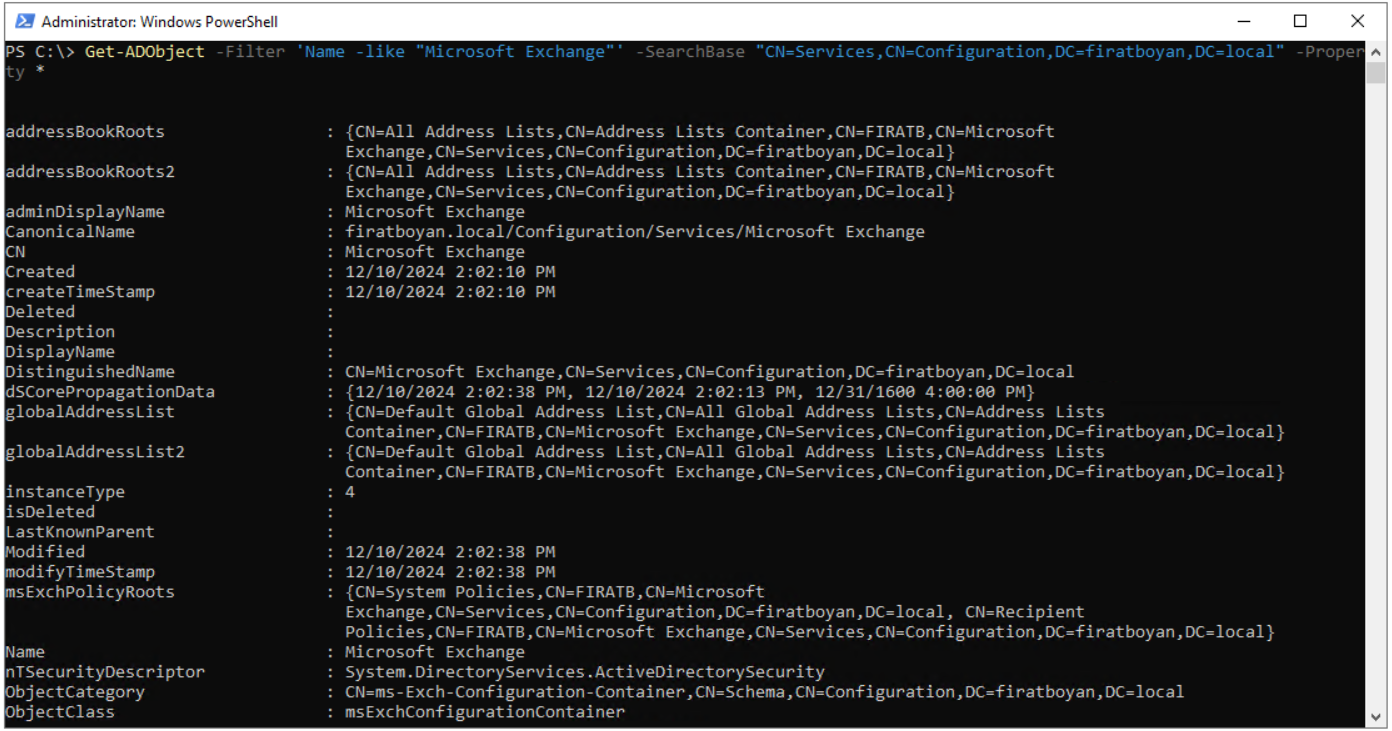Click the nTSecurityDescriptor property label
Image resolution: width=1392 pixels, height=731 pixels.
coord(105,672)
